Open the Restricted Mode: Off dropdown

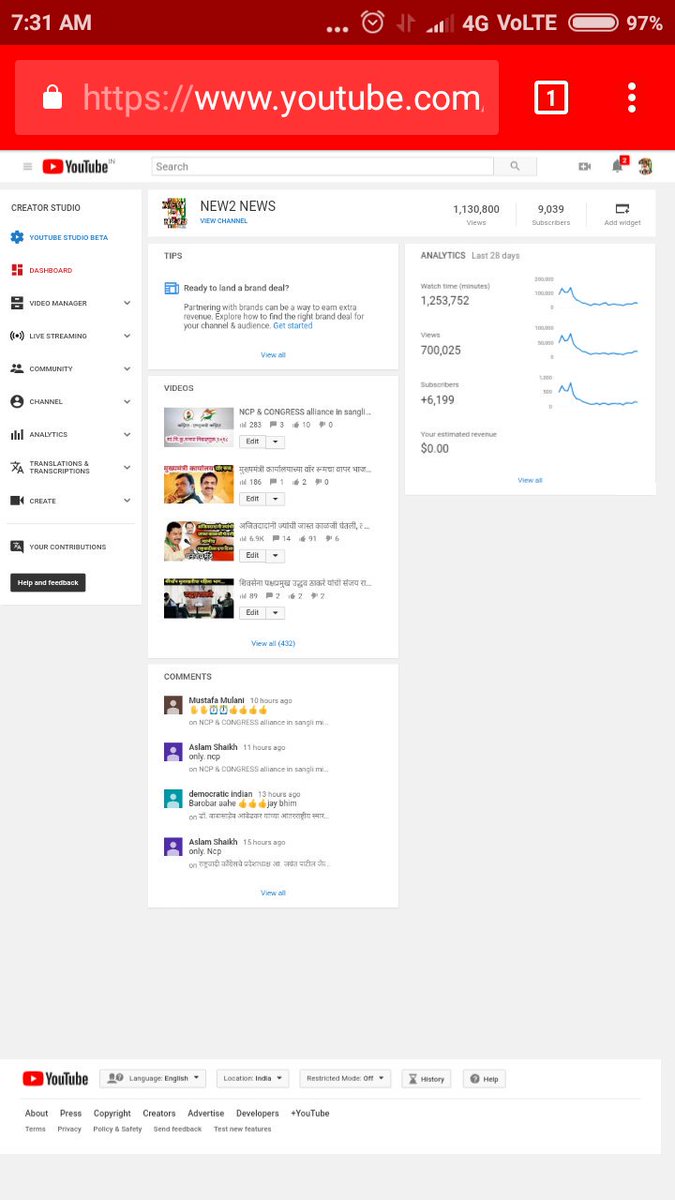tap(345, 1079)
